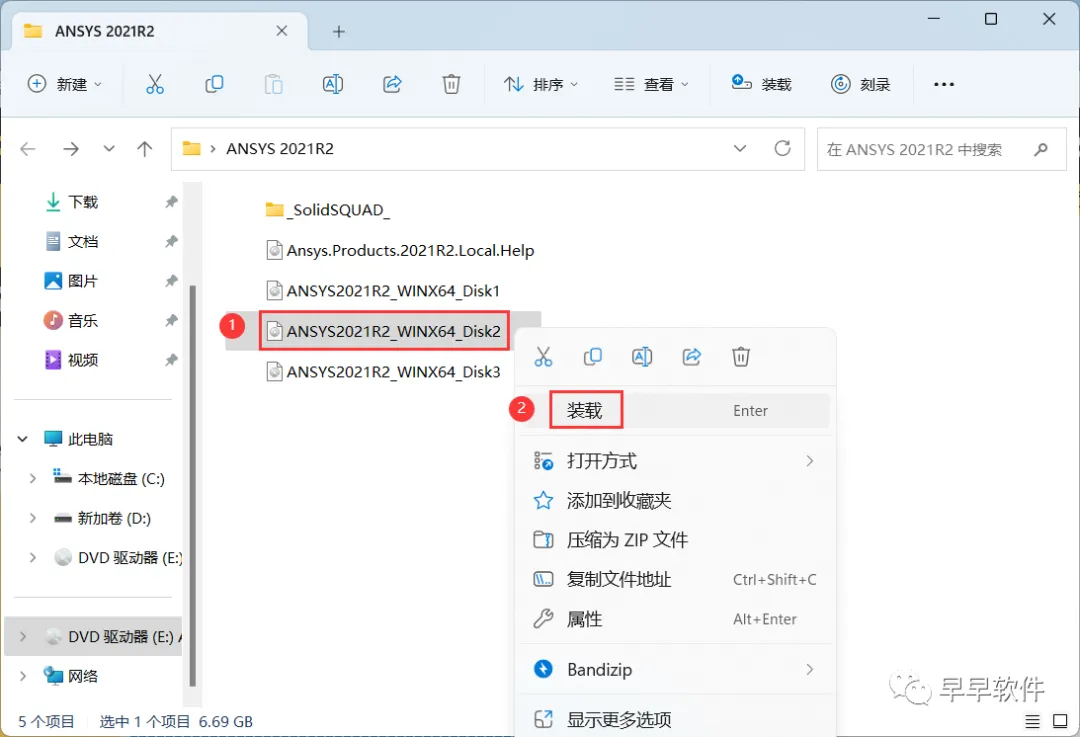Click the search magnifier icon
The image size is (1080, 737).
pyautogui.click(x=1041, y=149)
